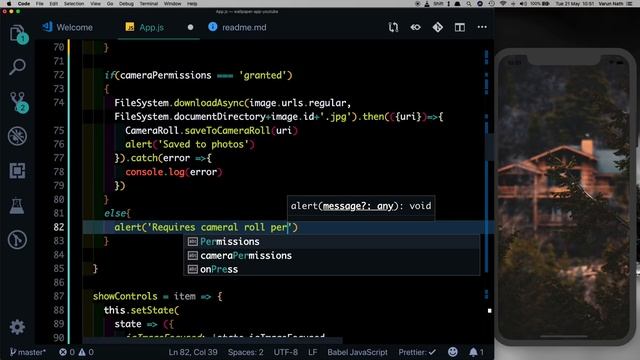The height and width of the screenshot is (360, 640).
Task: Click the Spotlight search icon in menu bar
Action: (469, 4)
